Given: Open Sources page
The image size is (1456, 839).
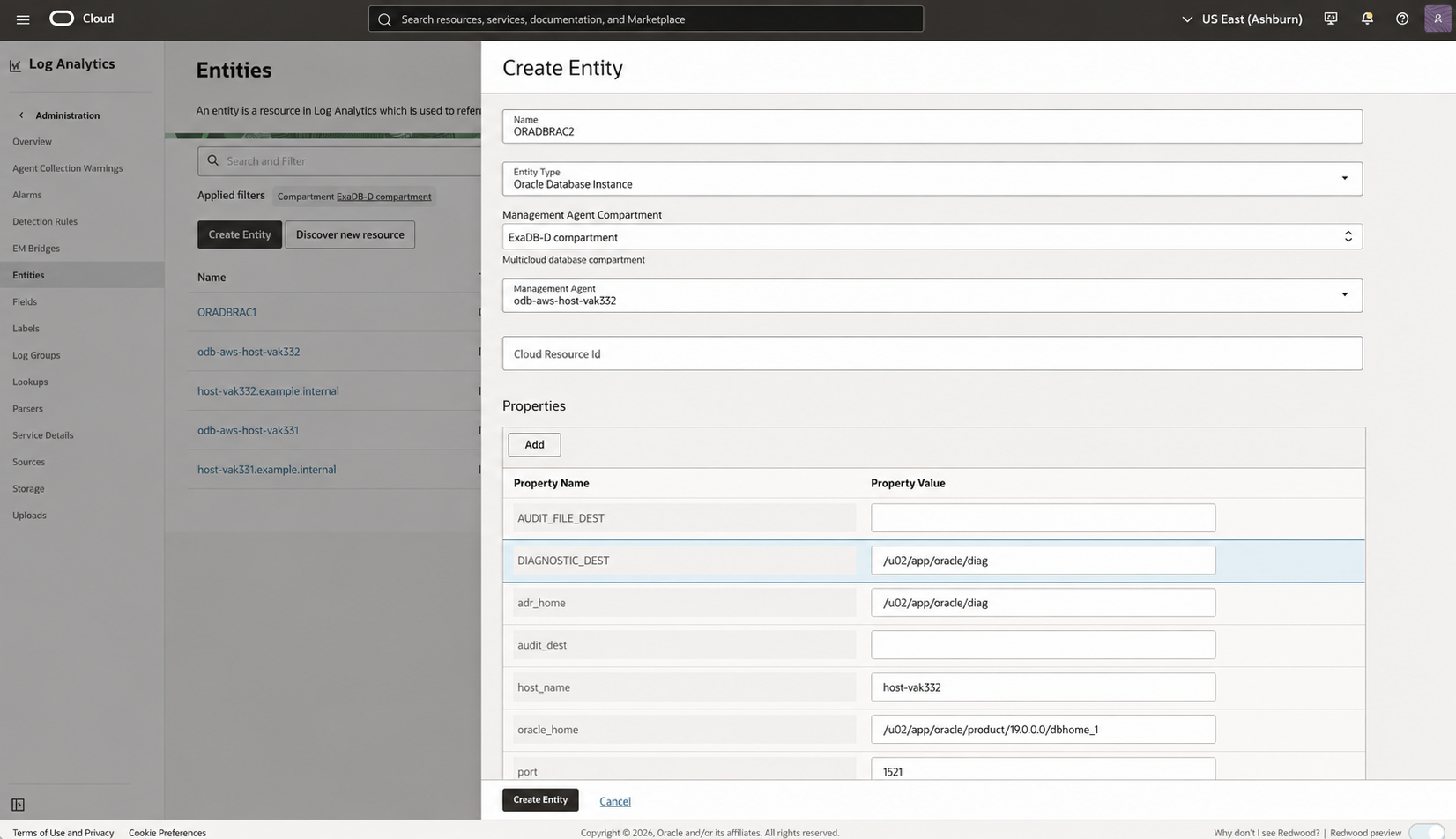Looking at the screenshot, I should pyautogui.click(x=28, y=462).
